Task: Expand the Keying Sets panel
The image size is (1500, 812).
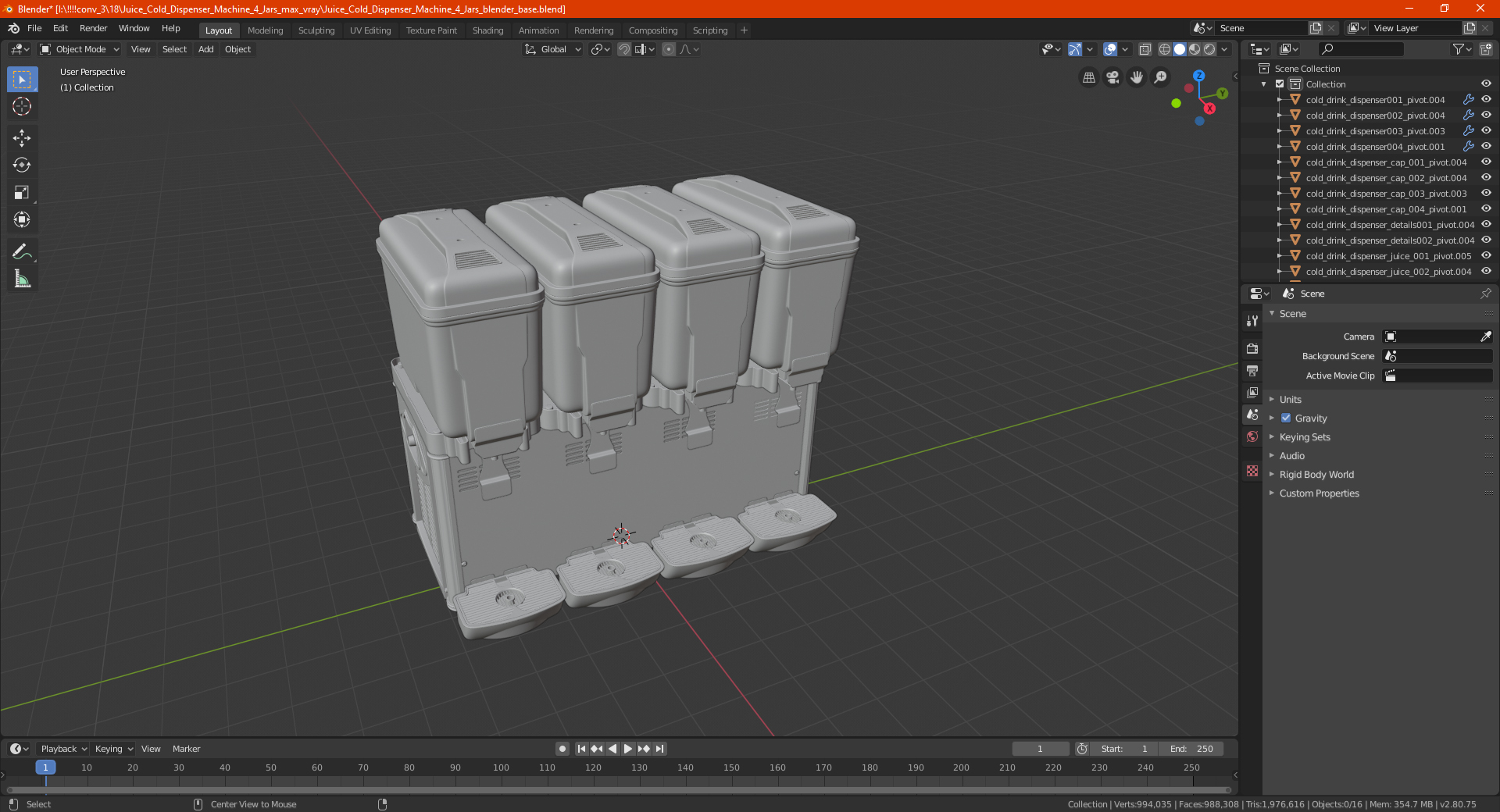Action: click(x=1304, y=437)
